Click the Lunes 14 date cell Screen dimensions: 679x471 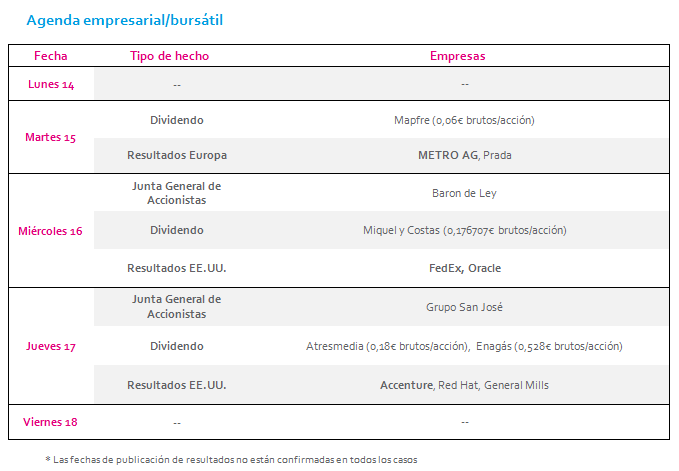[x=51, y=84]
